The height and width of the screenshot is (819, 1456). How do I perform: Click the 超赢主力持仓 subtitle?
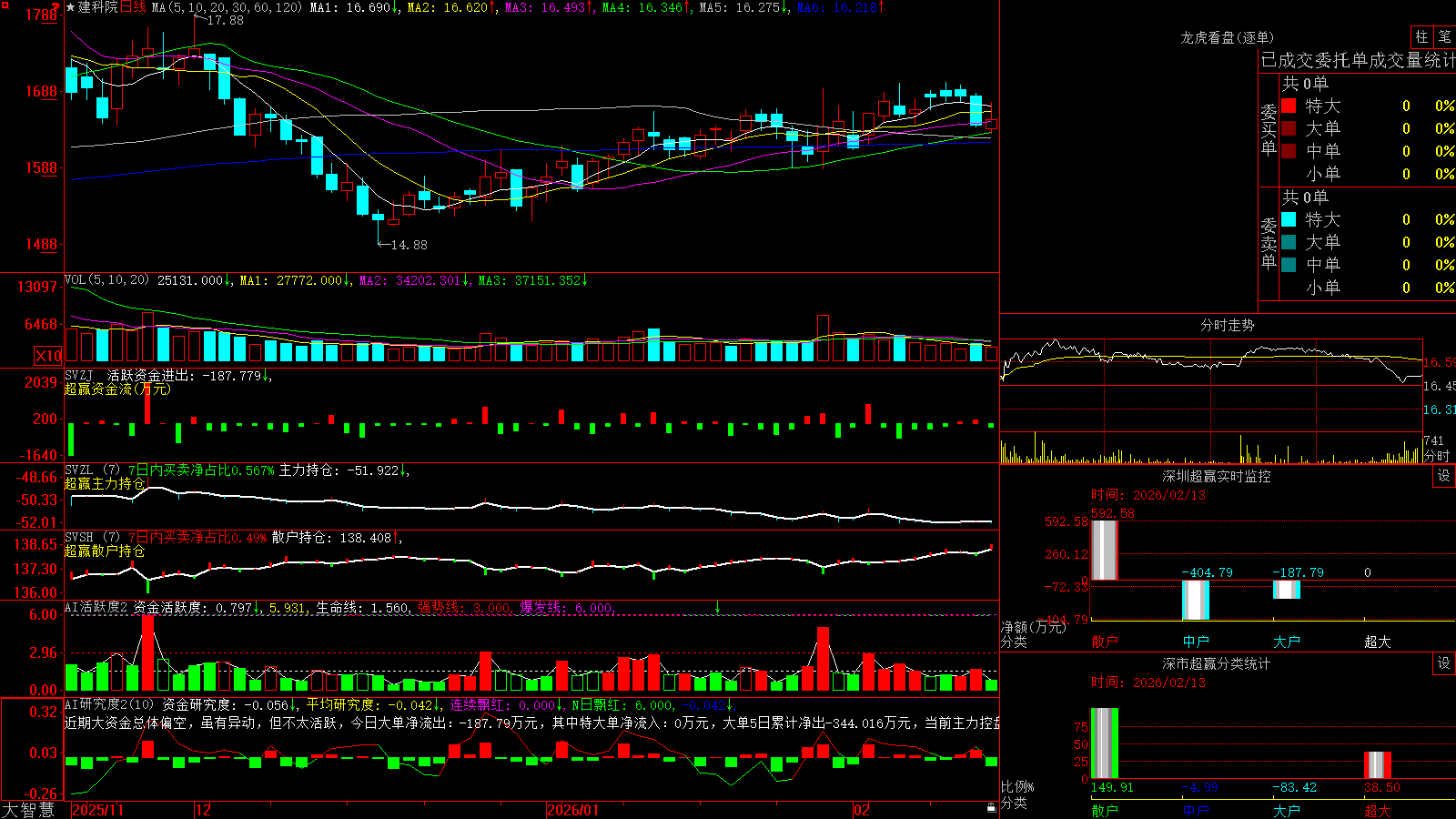(105, 483)
